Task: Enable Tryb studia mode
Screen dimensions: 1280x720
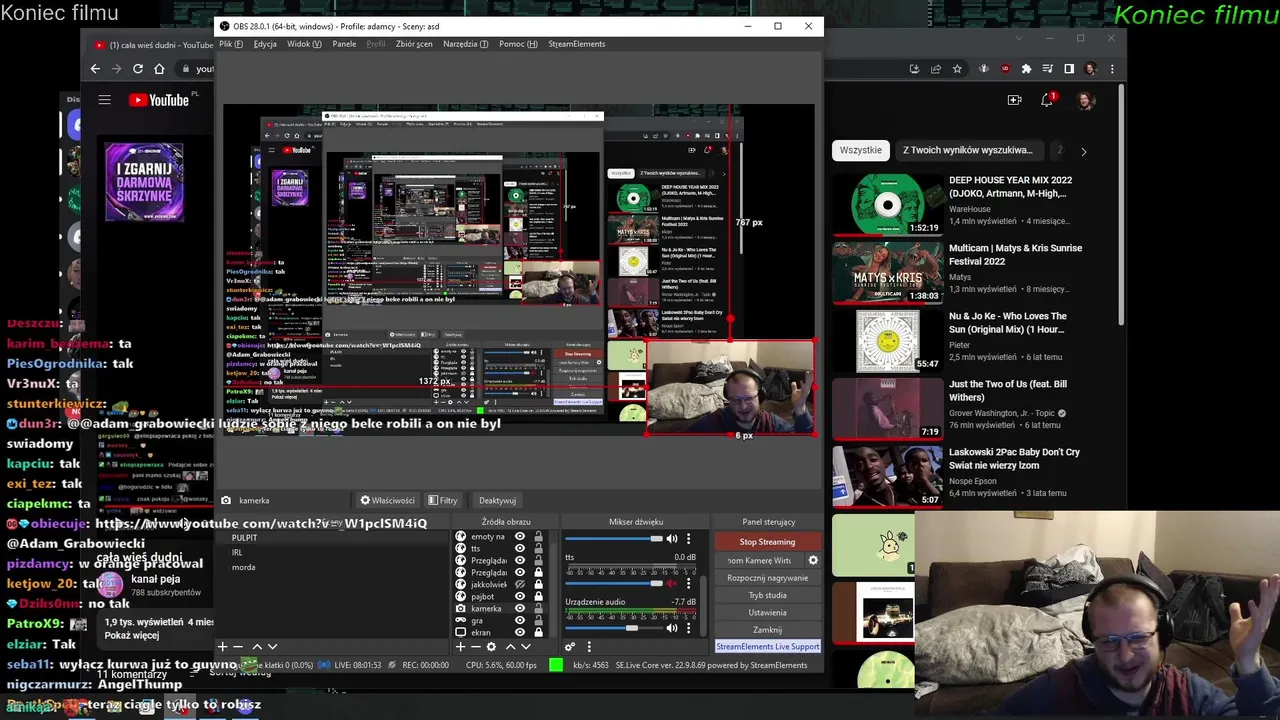Action: point(767,595)
